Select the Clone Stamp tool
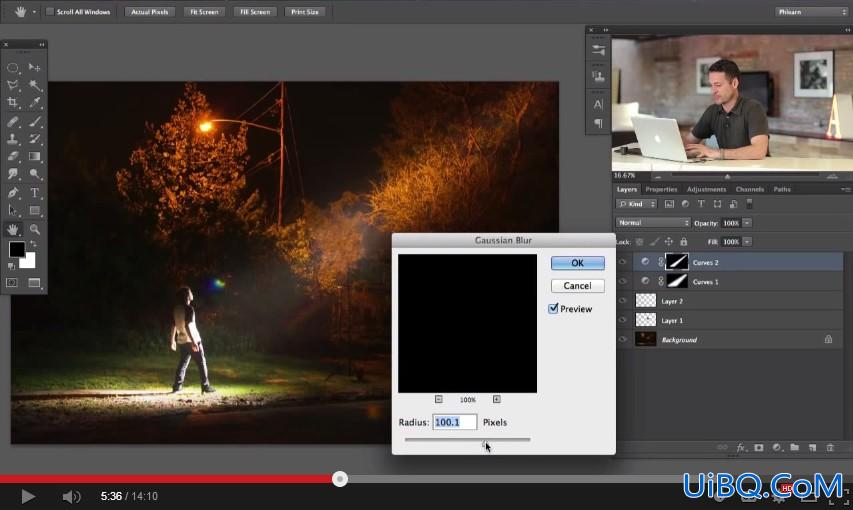The height and width of the screenshot is (510, 853). click(13, 139)
